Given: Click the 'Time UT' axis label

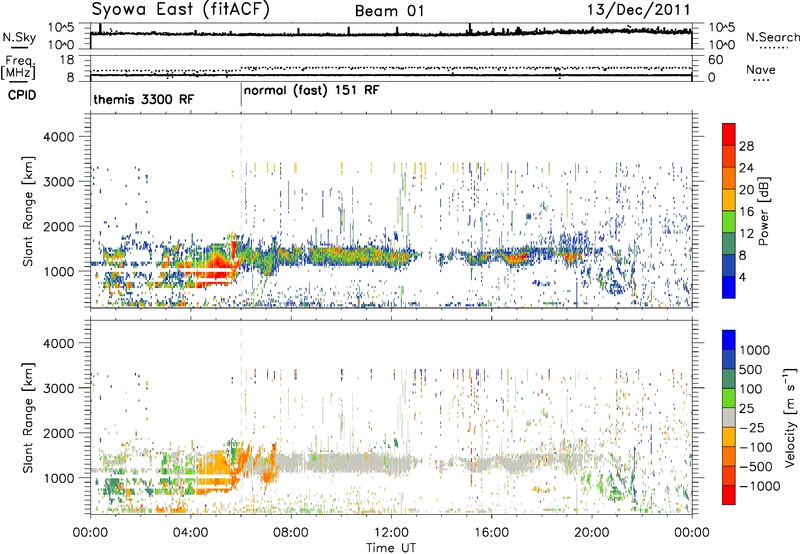Looking at the screenshot, I should pyautogui.click(x=391, y=548).
